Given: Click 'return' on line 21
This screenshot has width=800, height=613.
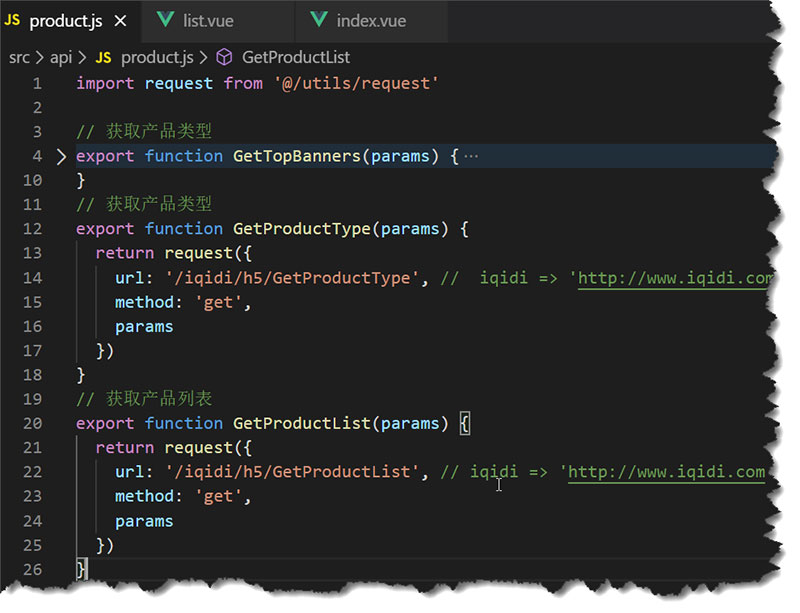Looking at the screenshot, I should [x=124, y=448].
